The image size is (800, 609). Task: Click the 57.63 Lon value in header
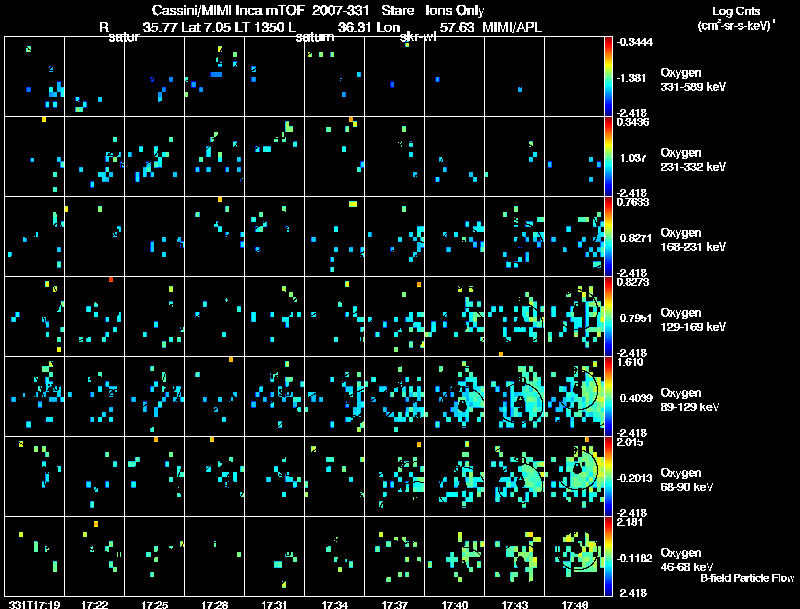tap(458, 28)
